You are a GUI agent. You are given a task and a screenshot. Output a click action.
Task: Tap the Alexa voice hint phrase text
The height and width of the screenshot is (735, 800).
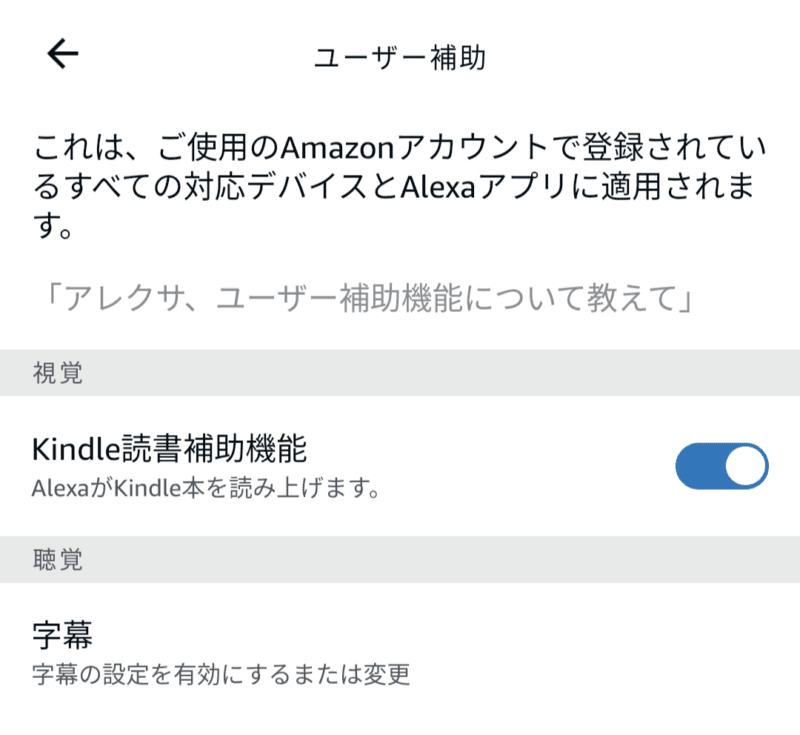[x=400, y=292]
